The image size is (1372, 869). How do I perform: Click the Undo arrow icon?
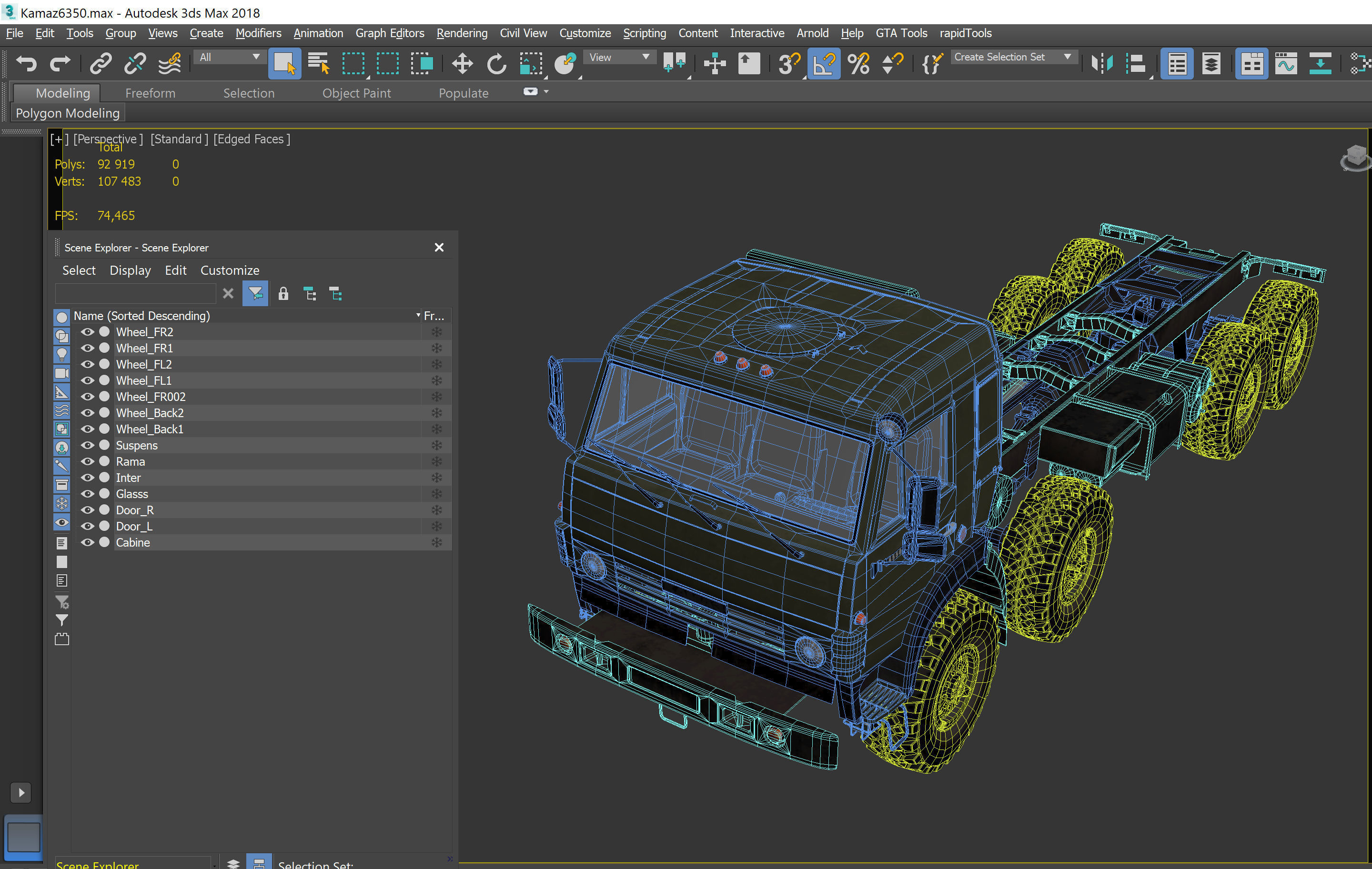click(x=26, y=63)
